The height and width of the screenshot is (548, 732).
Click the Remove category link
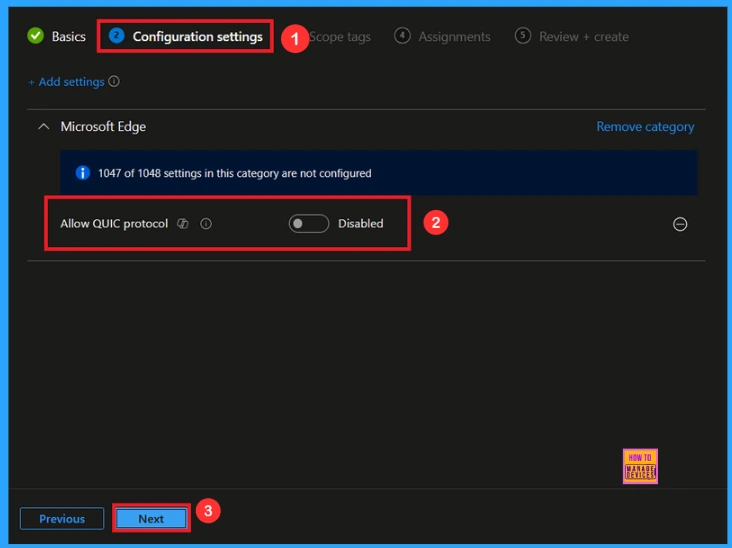(645, 127)
